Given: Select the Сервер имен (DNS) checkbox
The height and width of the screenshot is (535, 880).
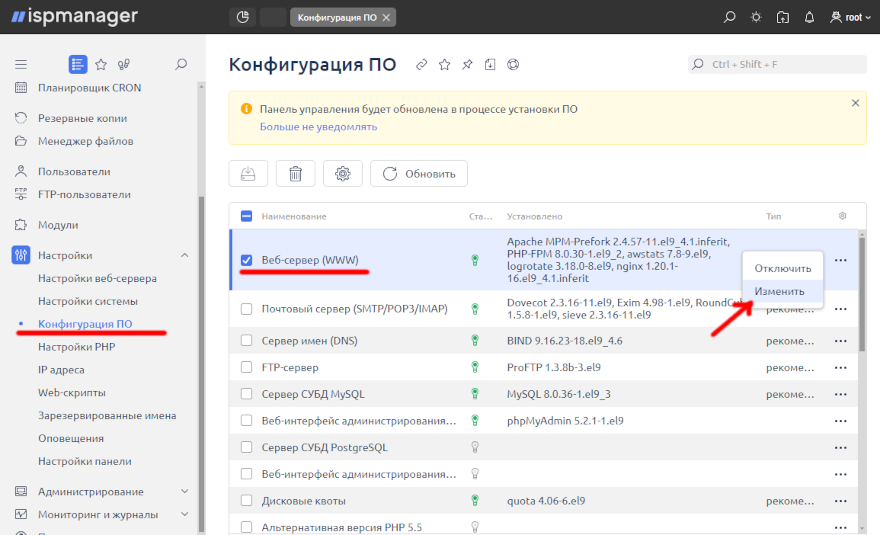Looking at the screenshot, I should click(246, 340).
